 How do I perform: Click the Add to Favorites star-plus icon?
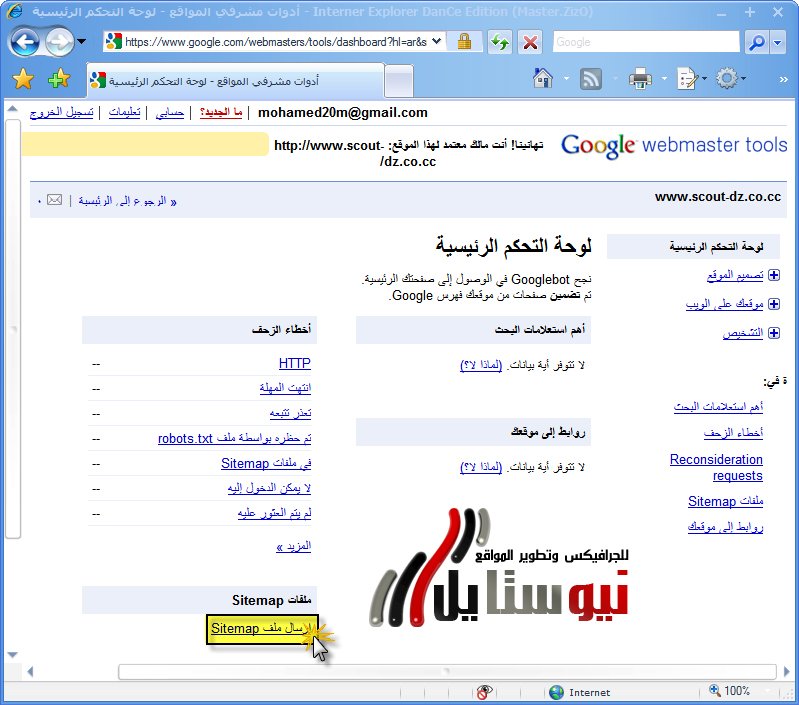tap(59, 79)
